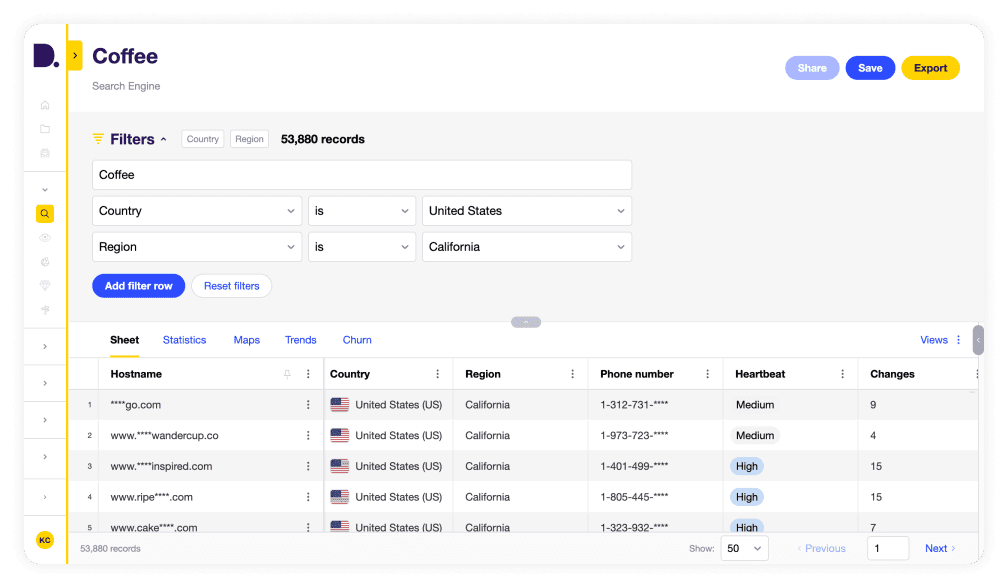Image resolution: width=1008 pixels, height=588 pixels.
Task: Switch to the Statistics tab
Action: point(184,340)
